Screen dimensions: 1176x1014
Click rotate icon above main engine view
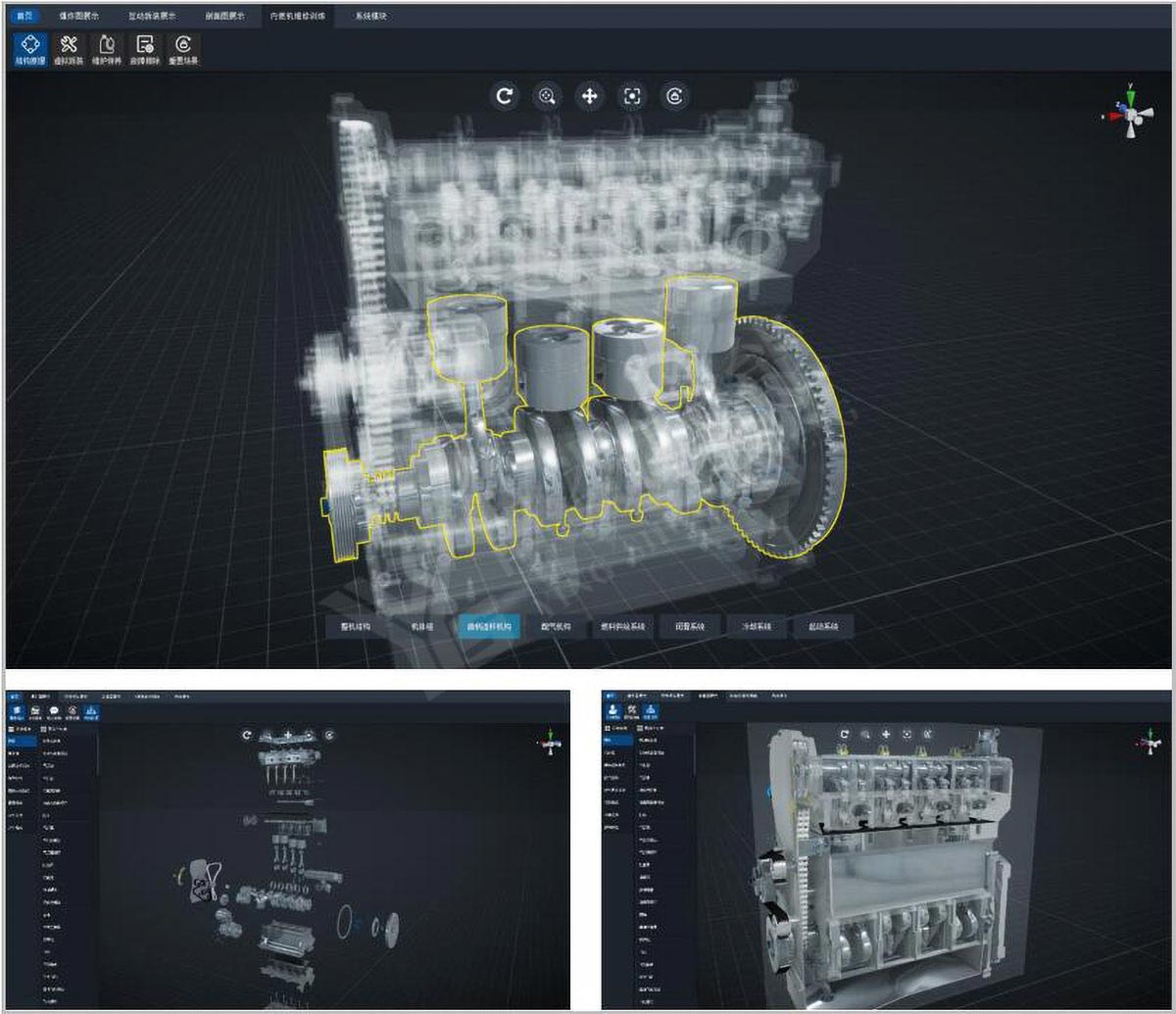coord(505,96)
